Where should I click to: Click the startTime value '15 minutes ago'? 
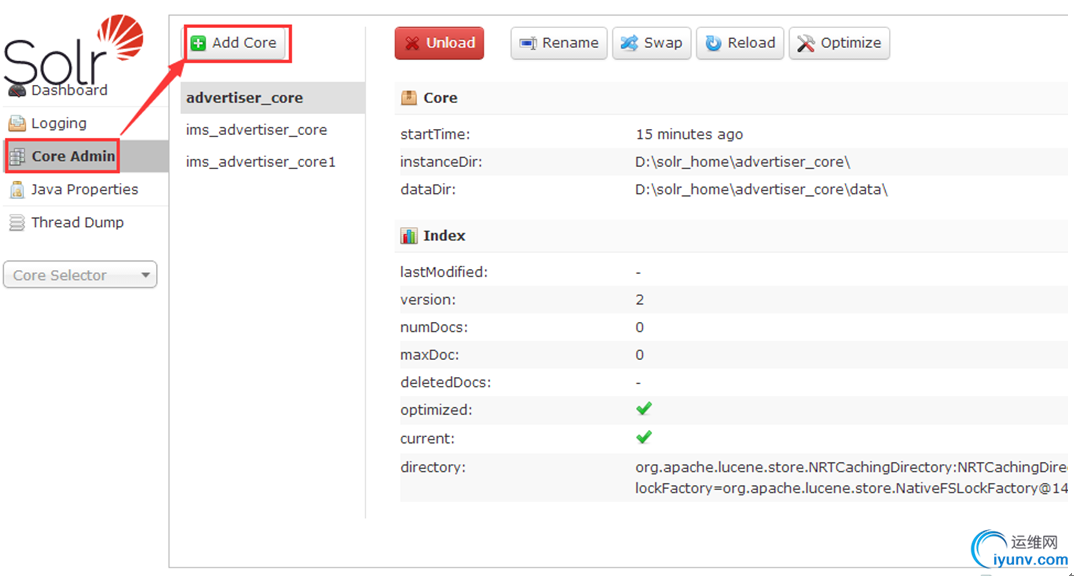point(689,134)
